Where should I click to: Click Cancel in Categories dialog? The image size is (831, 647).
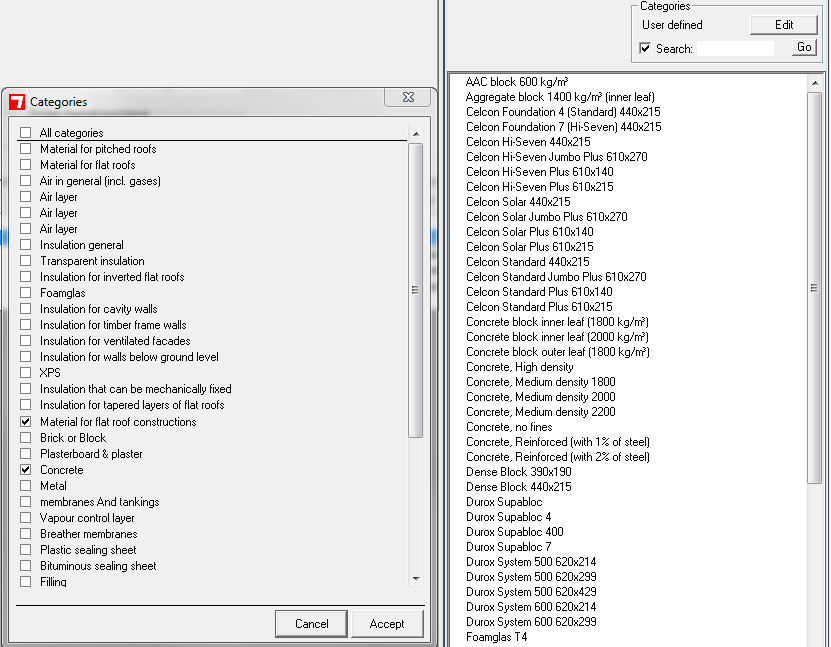312,624
